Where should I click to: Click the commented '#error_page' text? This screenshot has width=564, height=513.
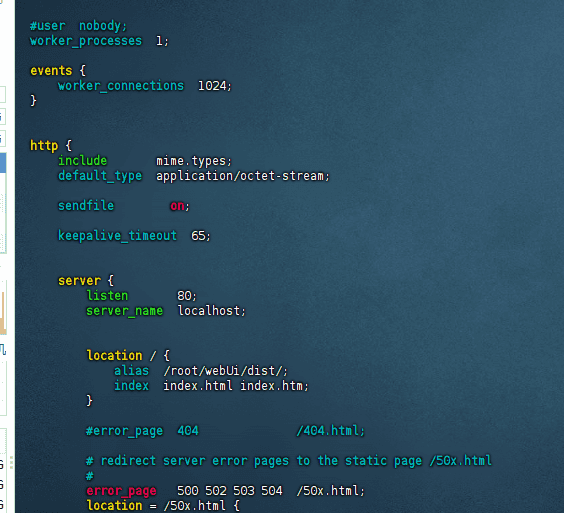124,431
